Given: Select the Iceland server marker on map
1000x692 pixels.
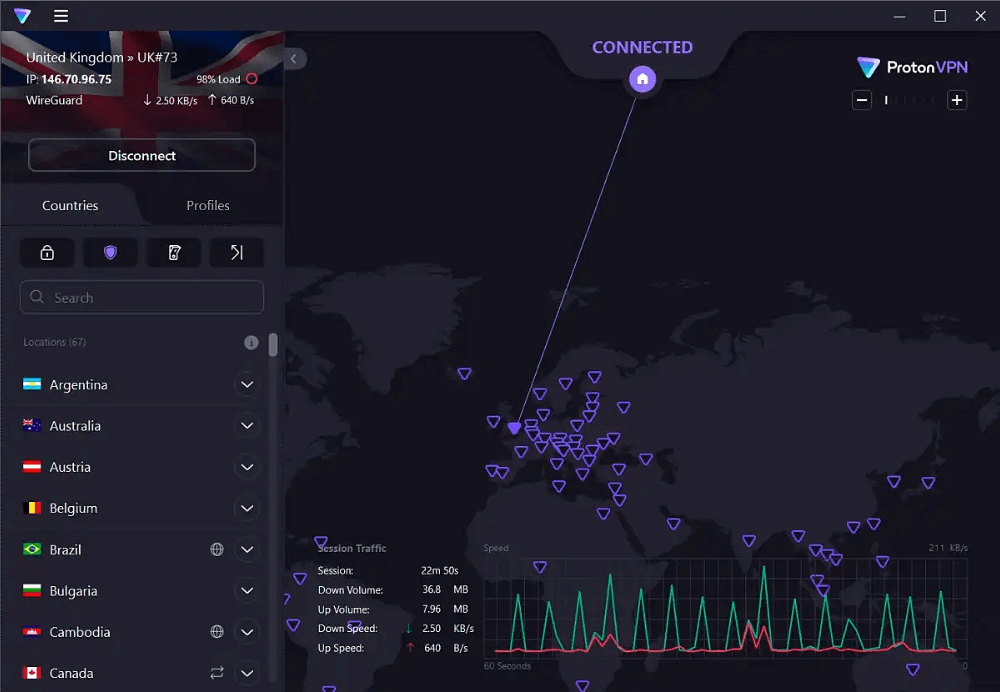Looking at the screenshot, I should click(464, 374).
